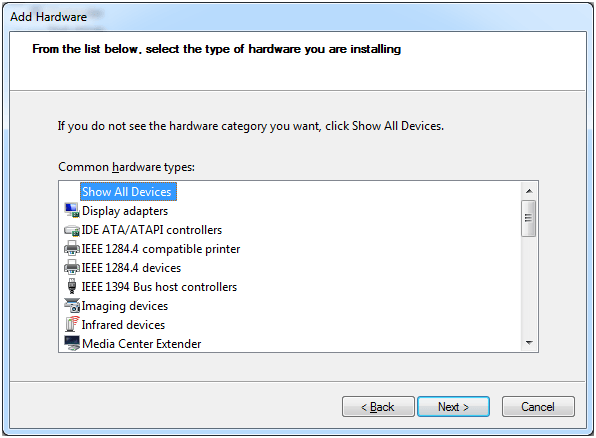The height and width of the screenshot is (438, 596).
Task: Select Show All Devices in the list
Action: click(128, 192)
